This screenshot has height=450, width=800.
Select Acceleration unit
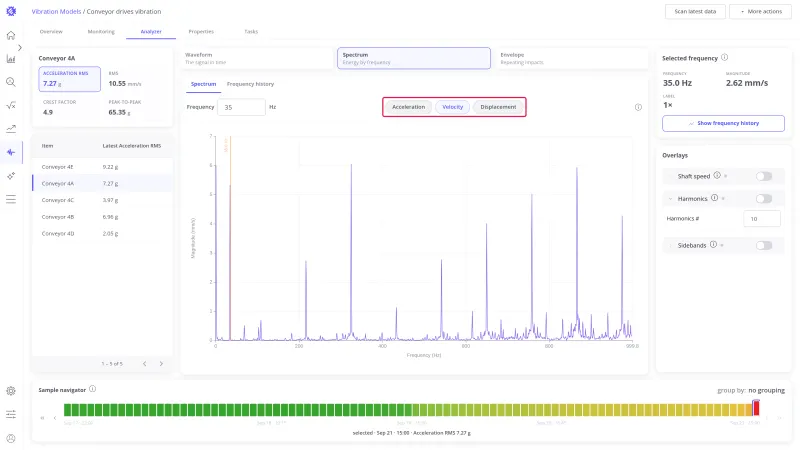pyautogui.click(x=408, y=107)
